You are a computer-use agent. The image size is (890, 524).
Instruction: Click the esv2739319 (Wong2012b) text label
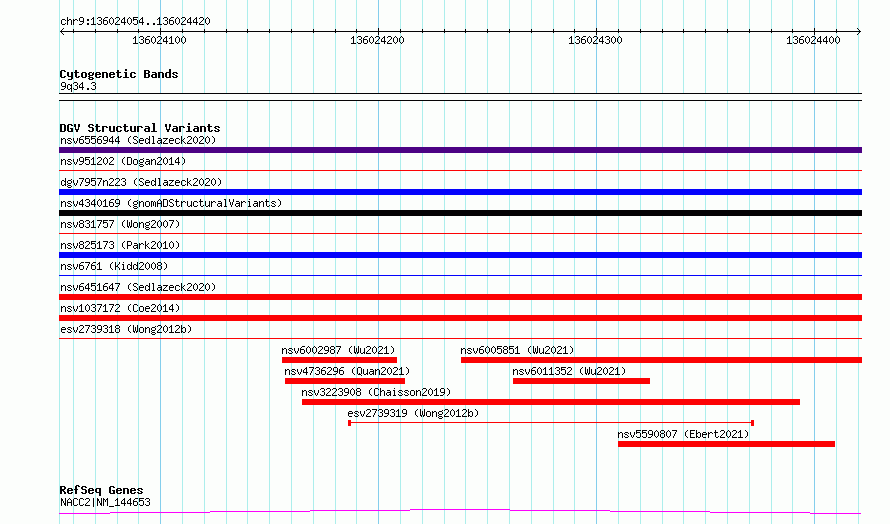pyautogui.click(x=413, y=413)
